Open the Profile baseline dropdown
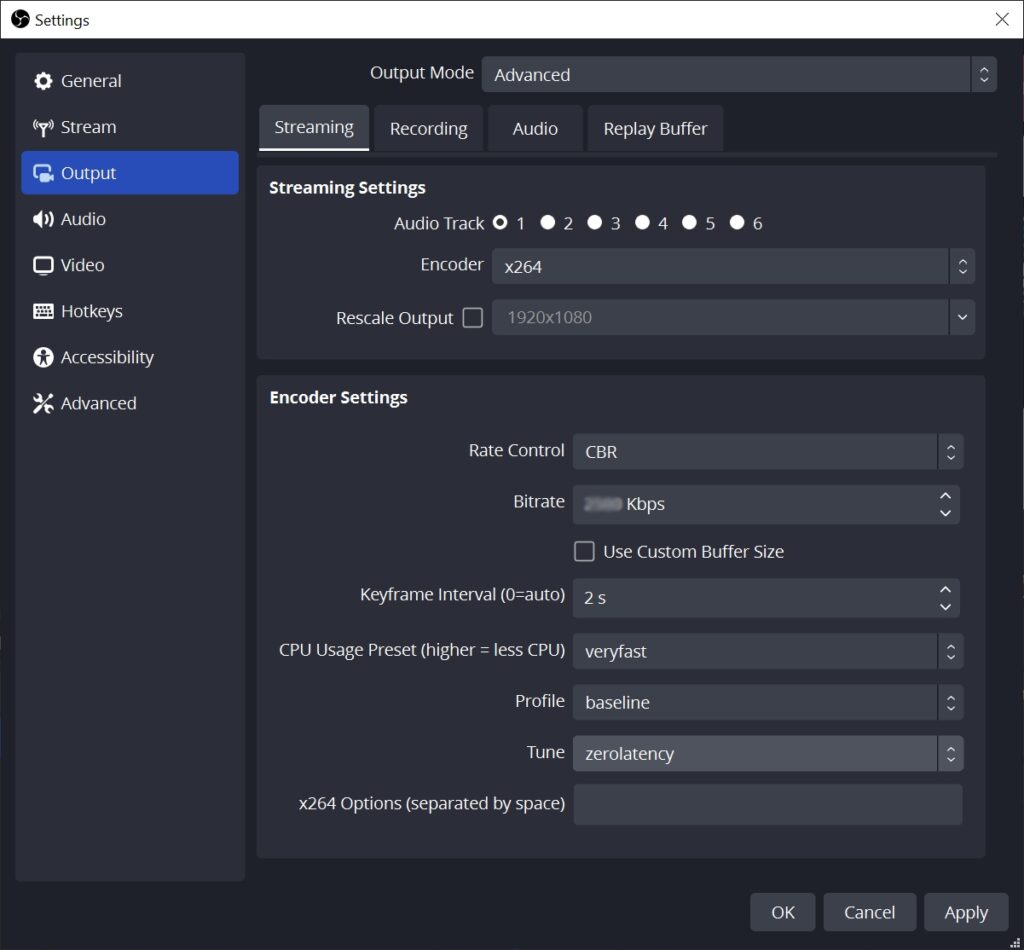The image size is (1024, 950). (x=767, y=703)
